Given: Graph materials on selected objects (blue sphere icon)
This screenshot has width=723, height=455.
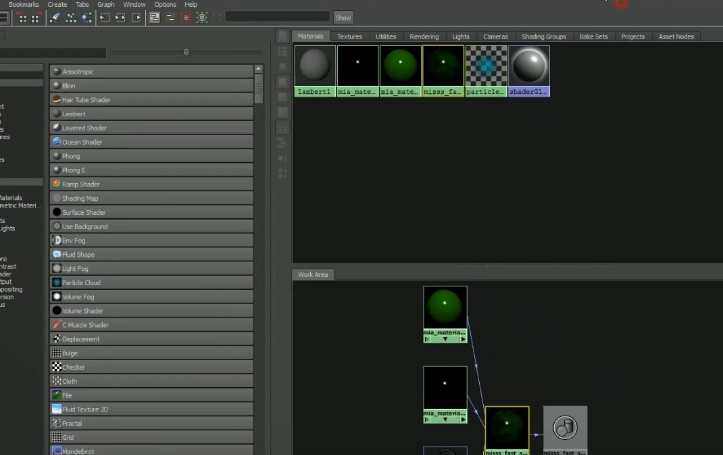Looking at the screenshot, I should coord(87,18).
